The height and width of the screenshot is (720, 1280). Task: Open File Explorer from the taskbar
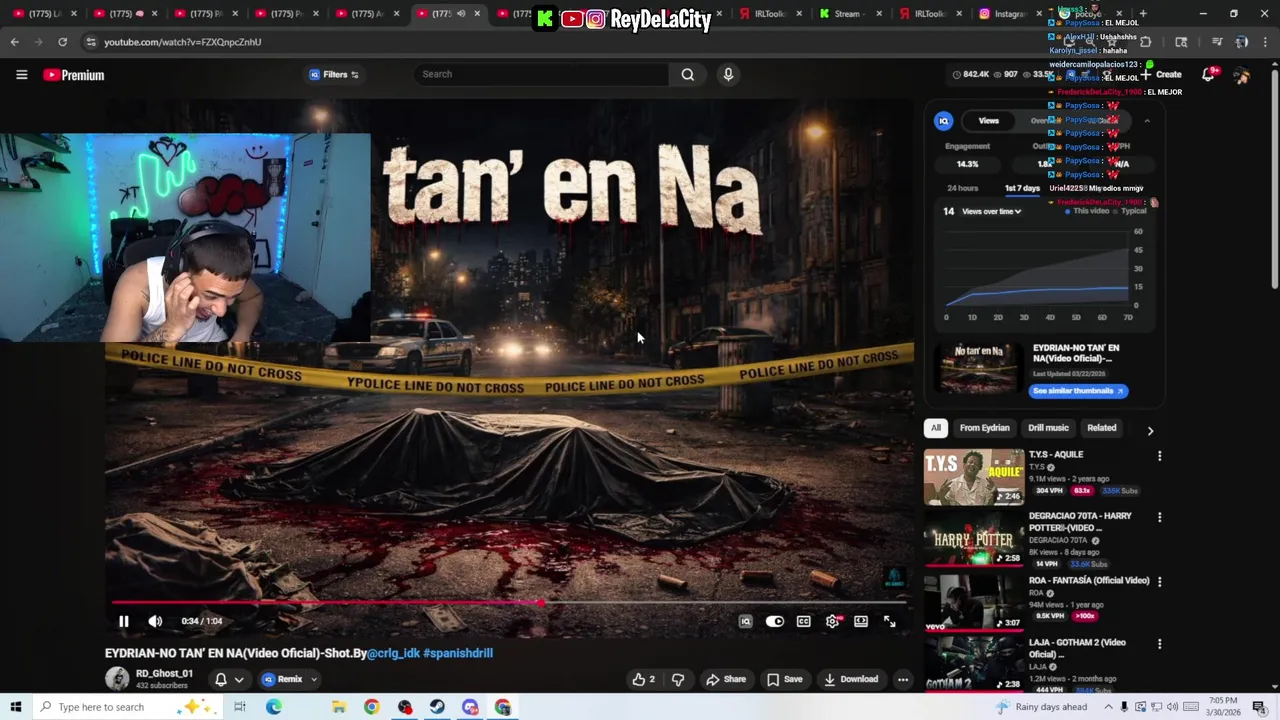click(339, 707)
